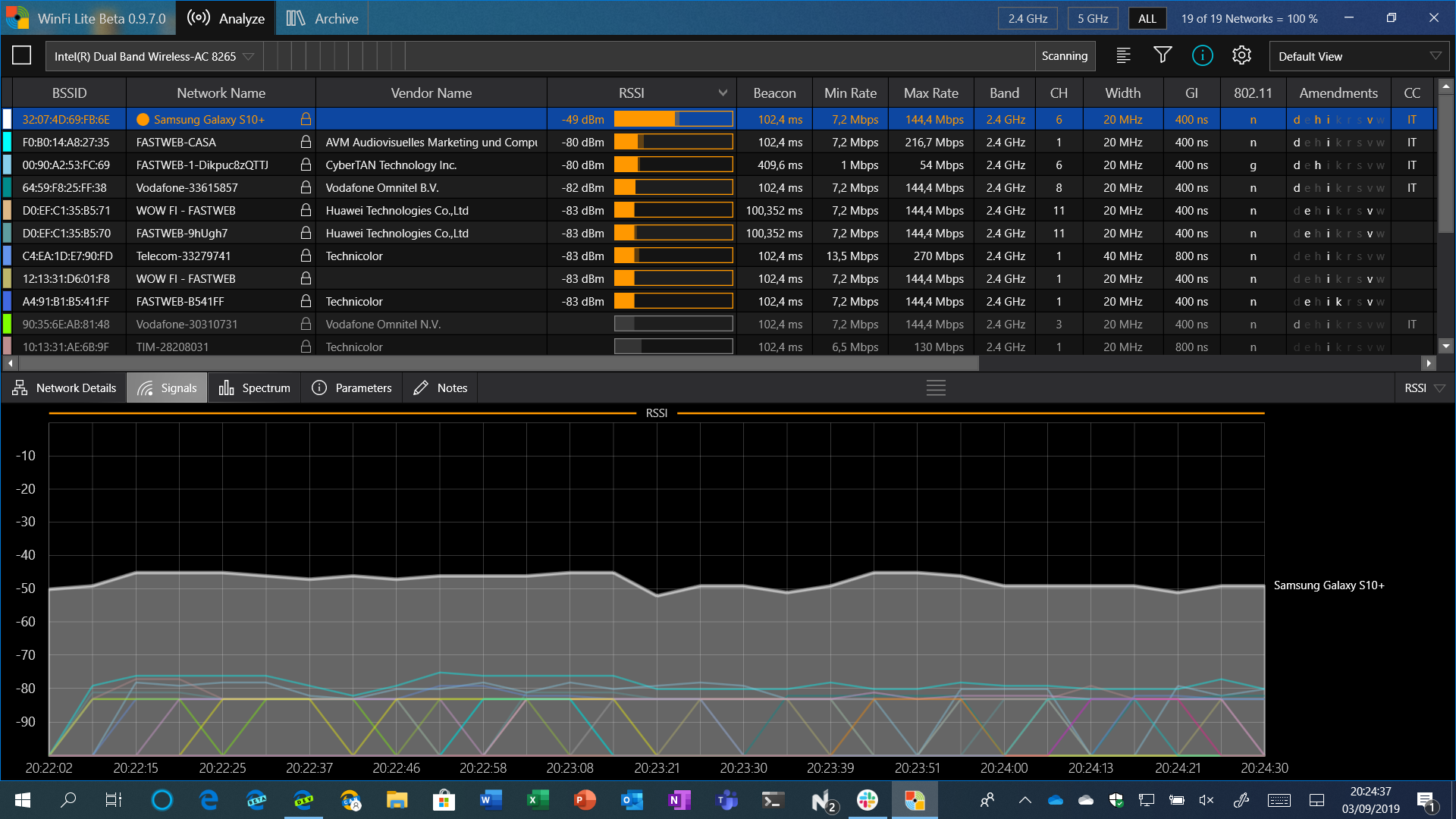Toggle graph visibility for Telecom-33279741 row

(7, 256)
